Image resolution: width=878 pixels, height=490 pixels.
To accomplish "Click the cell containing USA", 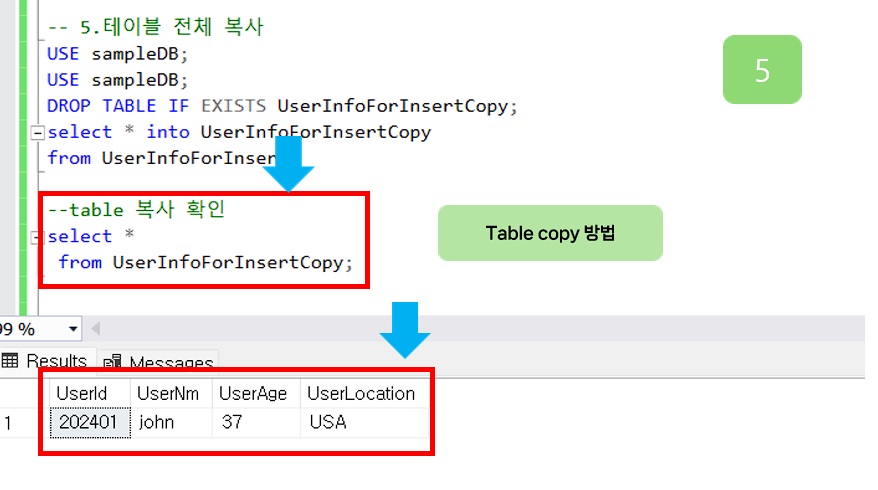I will coord(365,422).
